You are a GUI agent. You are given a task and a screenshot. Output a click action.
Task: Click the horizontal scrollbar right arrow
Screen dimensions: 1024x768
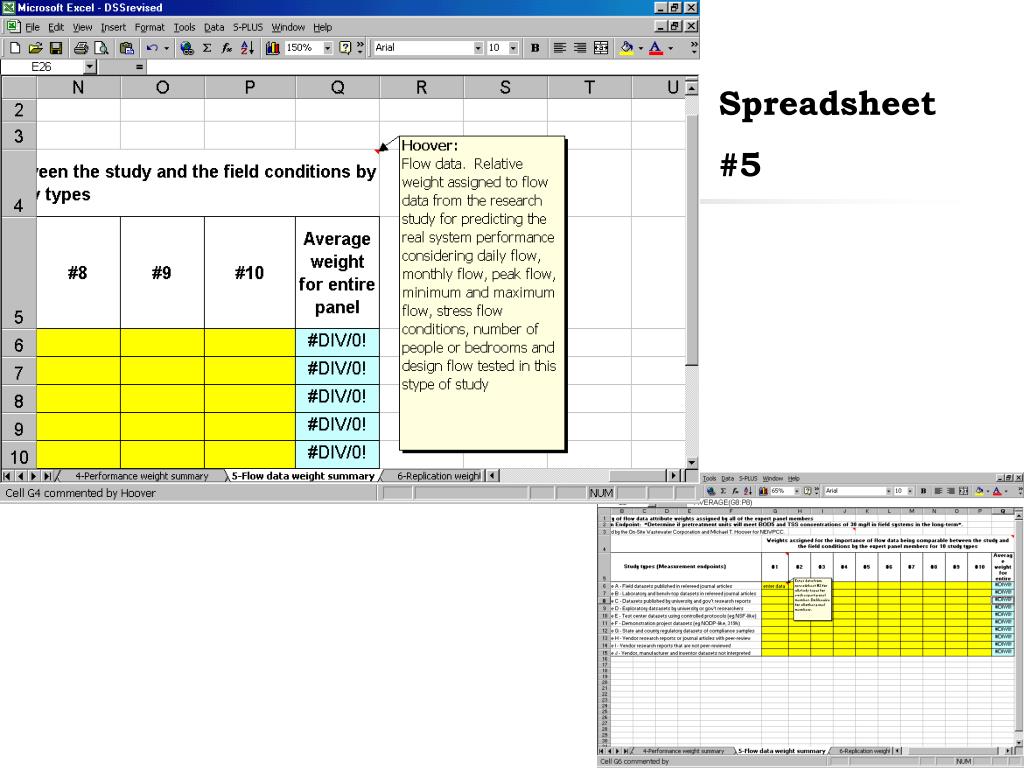click(675, 476)
